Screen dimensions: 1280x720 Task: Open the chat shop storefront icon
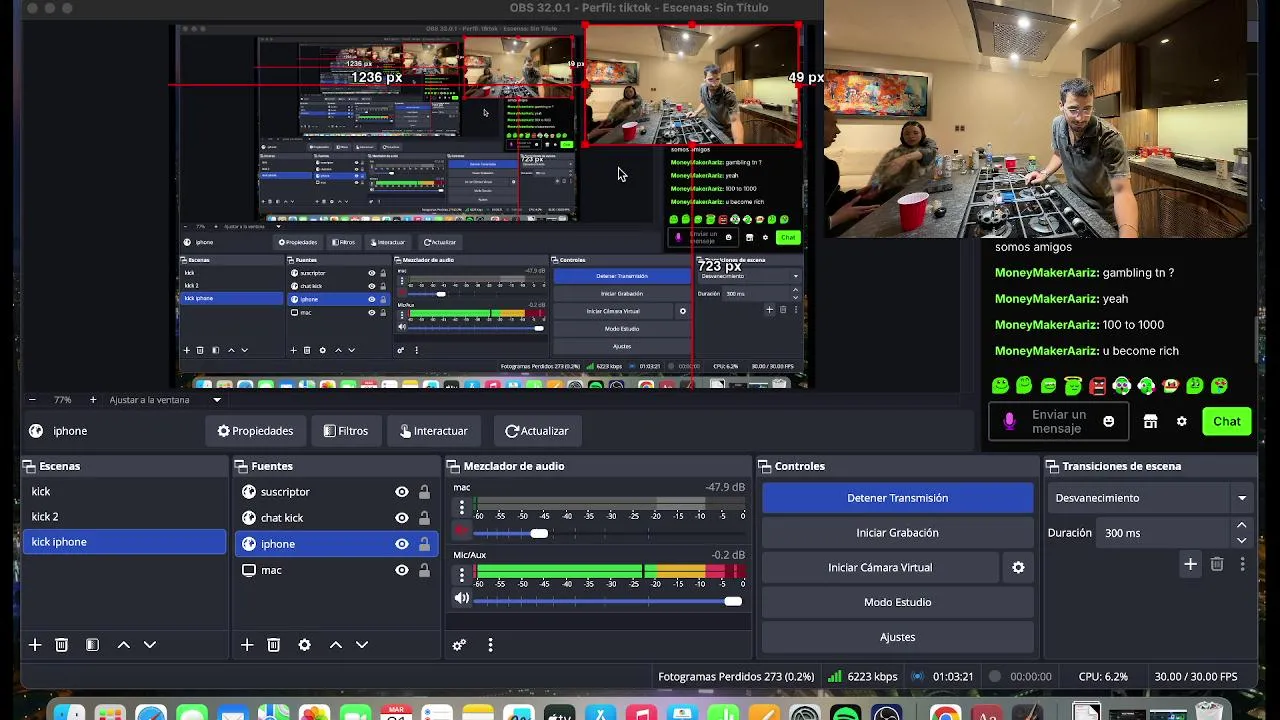[x=1150, y=421]
